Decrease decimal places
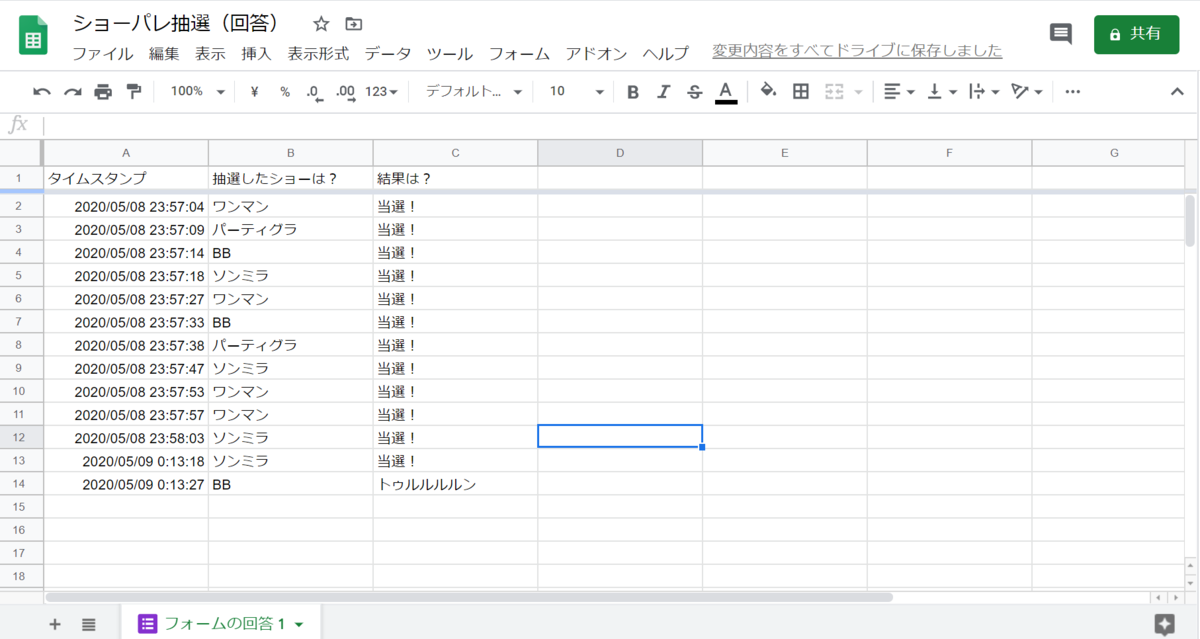Screen dimensions: 1200x639 pos(314,92)
